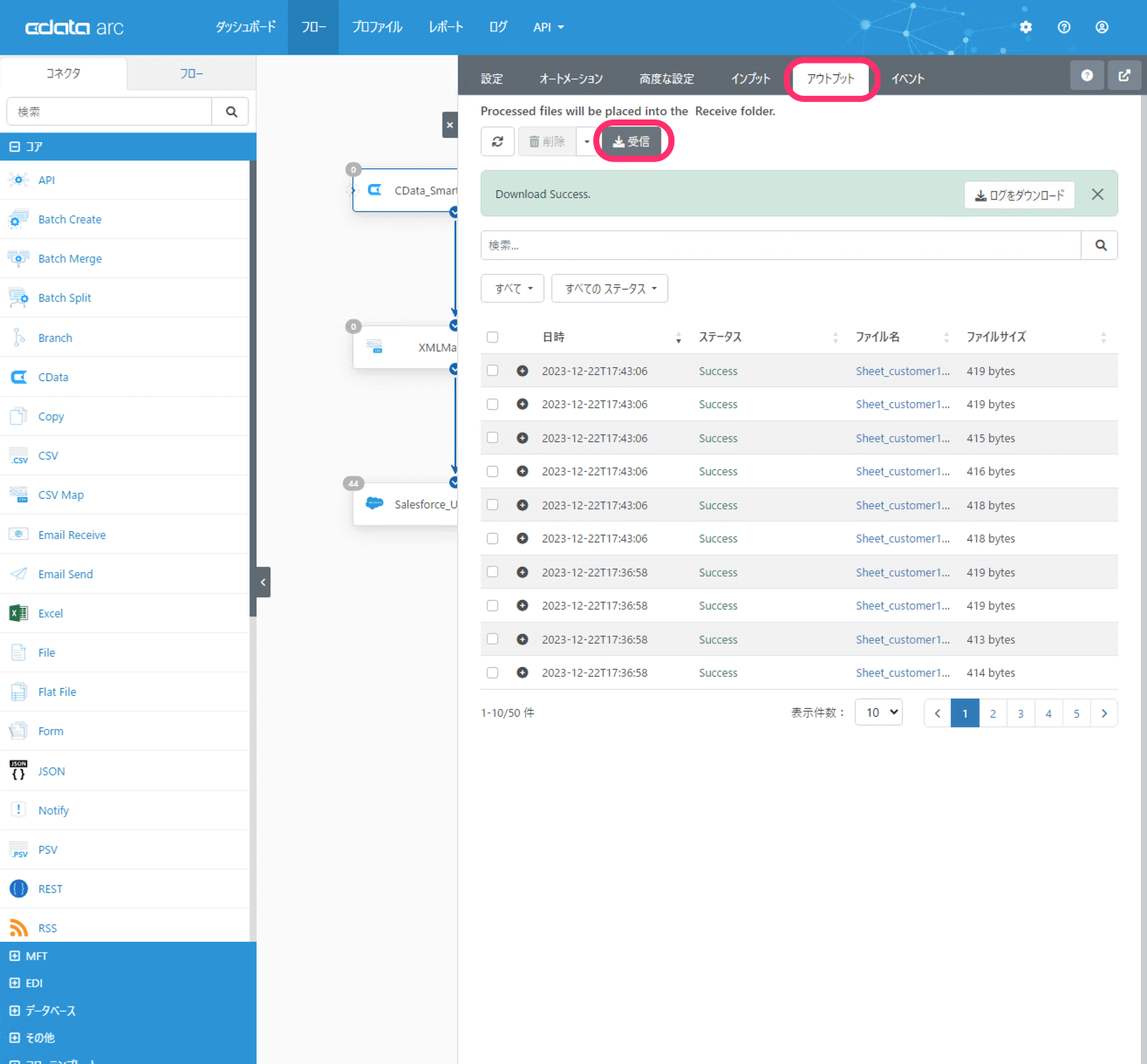Select the Copy connector icon
Viewport: 1147px width, 1064px height.
coord(18,416)
